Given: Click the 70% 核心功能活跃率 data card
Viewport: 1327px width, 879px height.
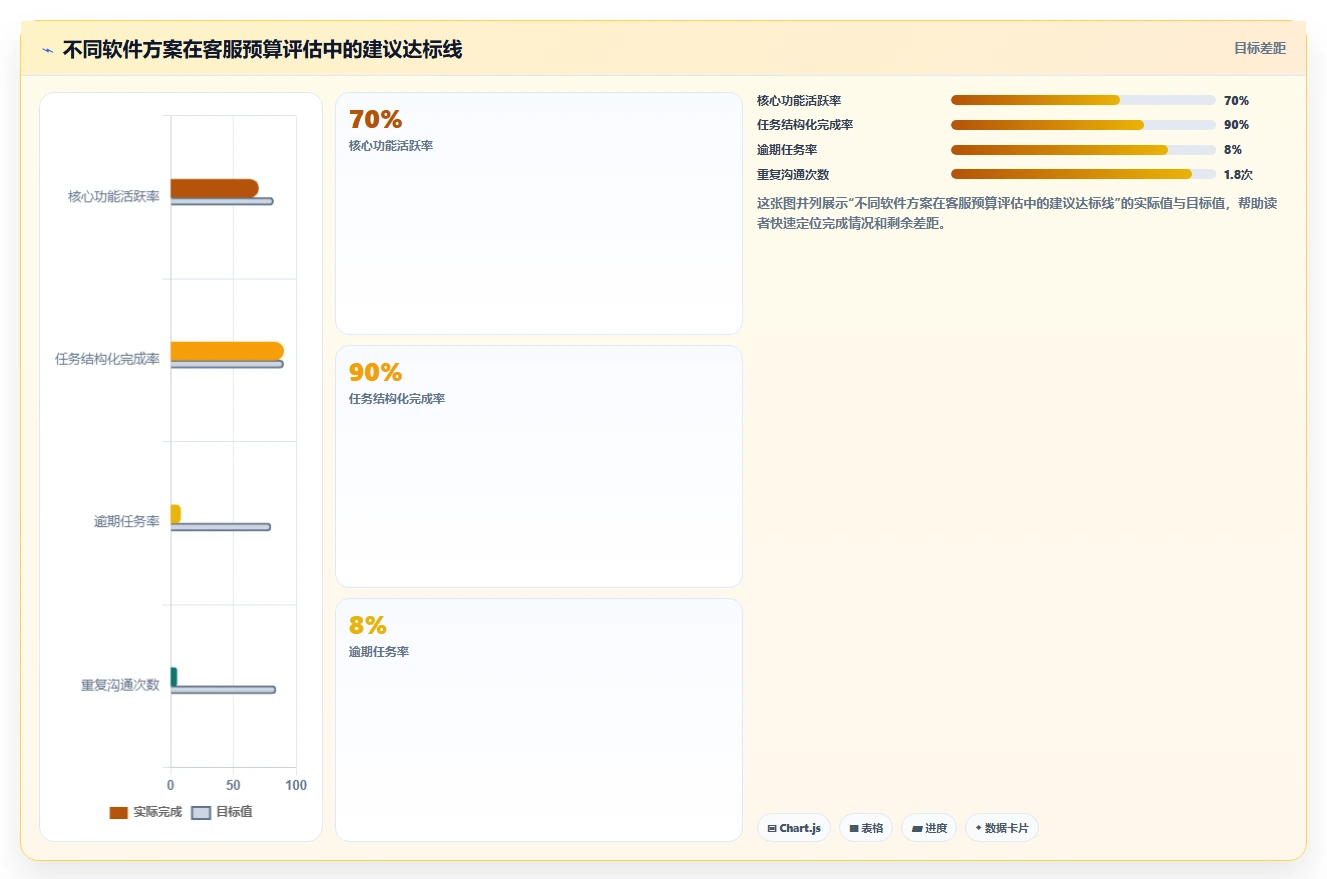Looking at the screenshot, I should (x=539, y=213).
